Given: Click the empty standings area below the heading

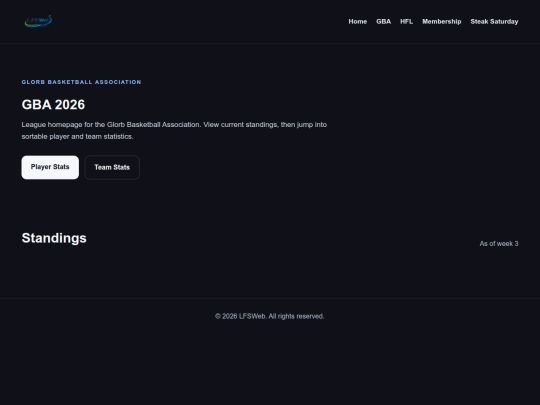Looking at the screenshot, I should click(270, 272).
